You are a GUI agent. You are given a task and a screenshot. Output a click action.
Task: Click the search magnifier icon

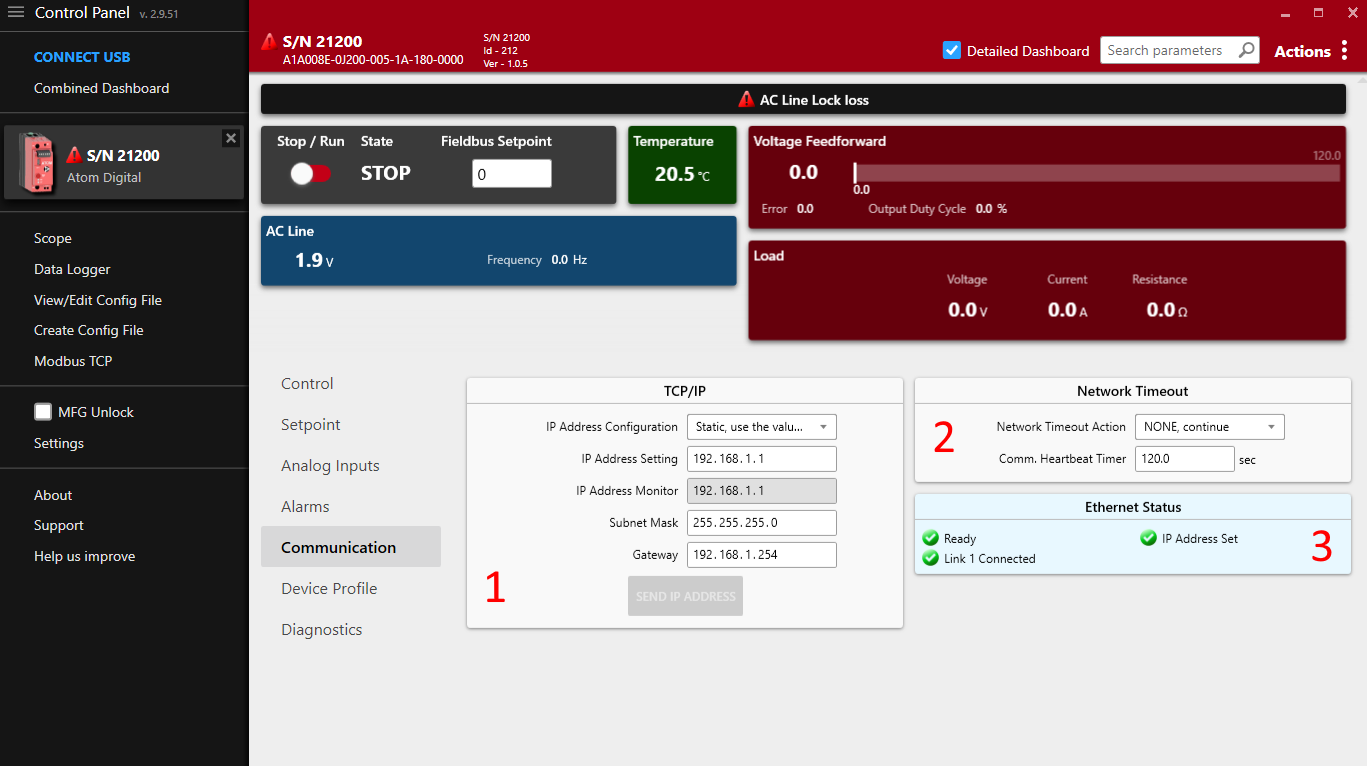(1246, 49)
